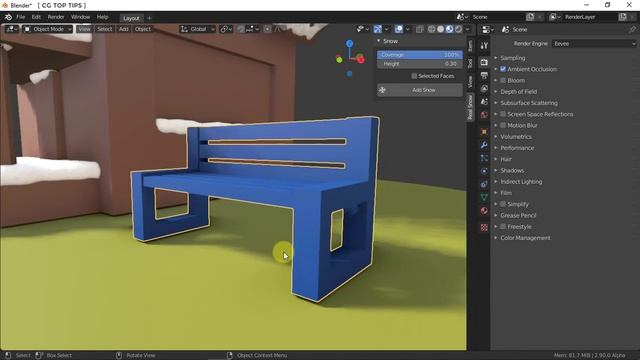Open the shading options dropdown arrow
The image size is (640, 360).
tap(467, 29)
